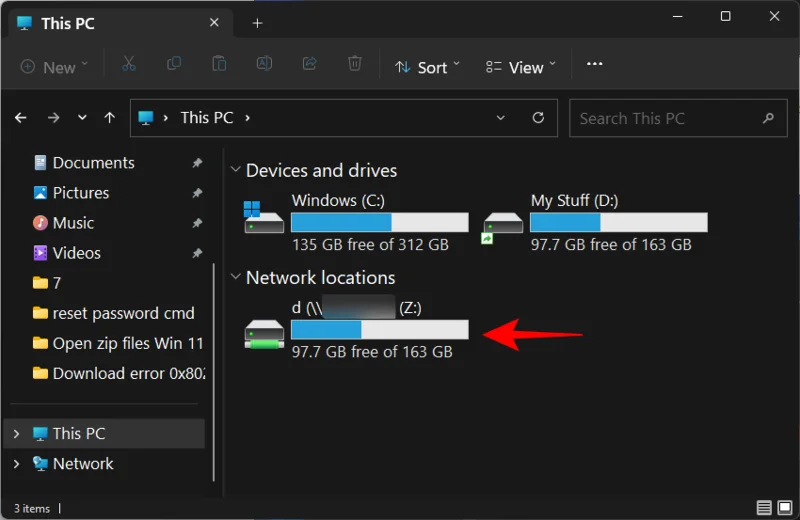
Task: Click Windows (C:) storage usage bar
Action: pos(380,222)
